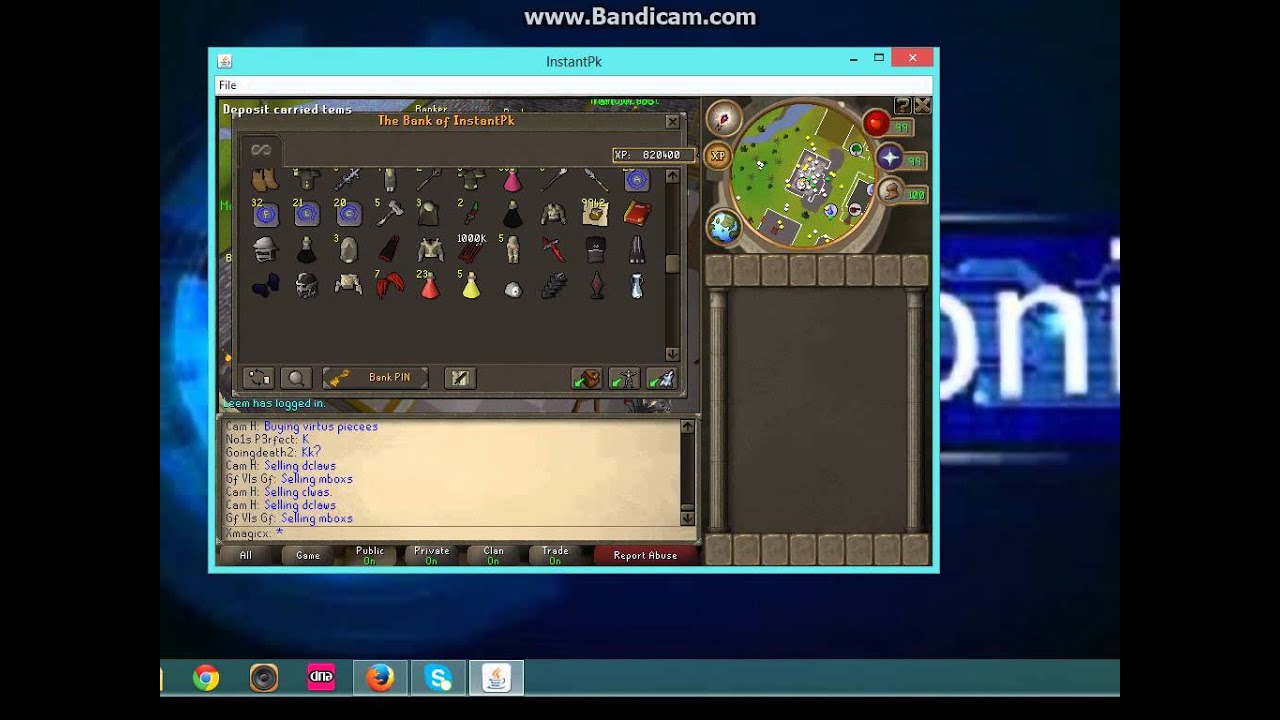The width and height of the screenshot is (1280, 720).
Task: Click the 'Buying virtus pieces' chat message
Action: pyautogui.click(x=321, y=426)
